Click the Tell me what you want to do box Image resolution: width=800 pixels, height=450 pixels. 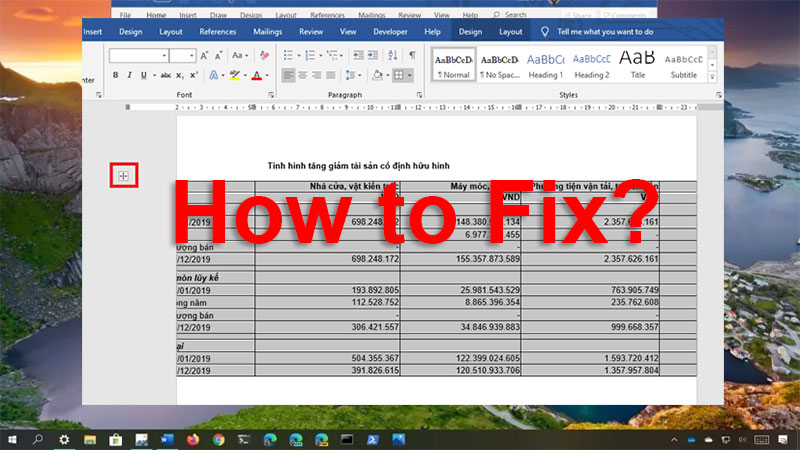605,32
